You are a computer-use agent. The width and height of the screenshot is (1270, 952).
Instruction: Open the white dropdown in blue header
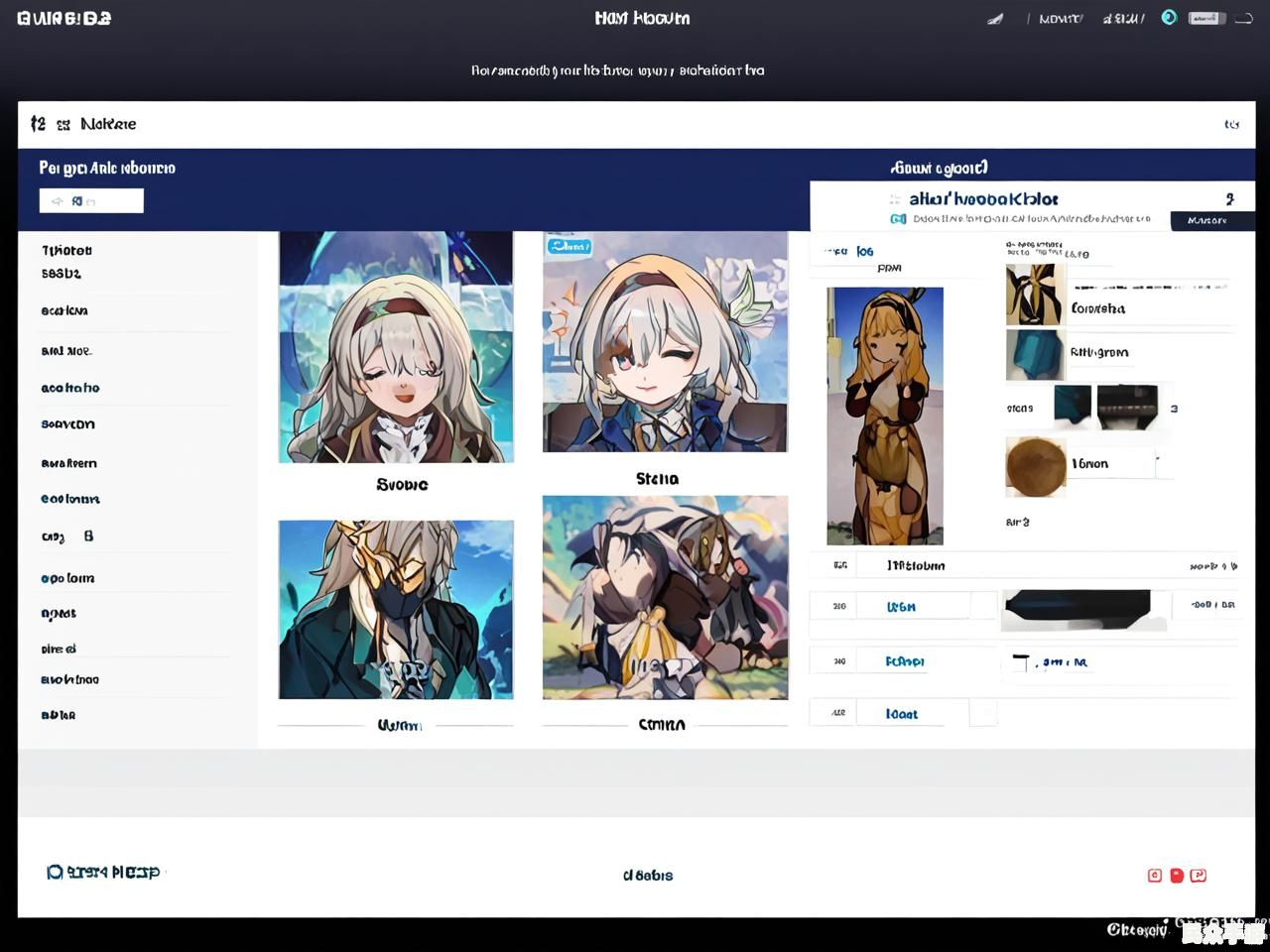click(91, 201)
